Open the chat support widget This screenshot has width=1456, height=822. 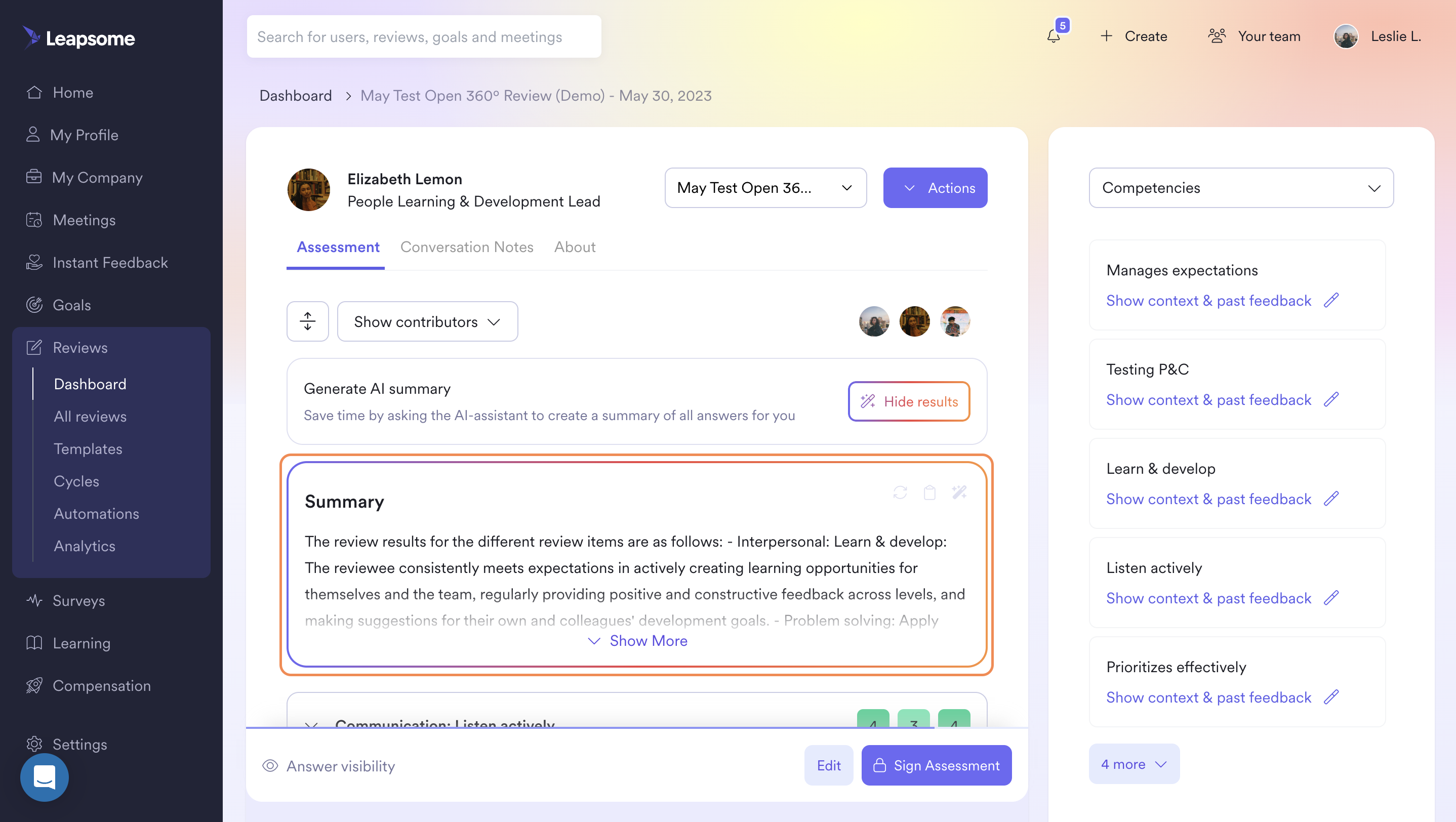(44, 777)
